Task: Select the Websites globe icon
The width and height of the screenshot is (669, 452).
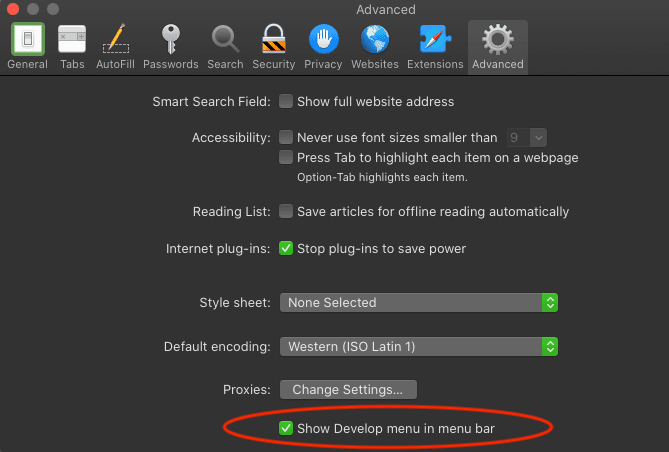Action: pyautogui.click(x=375, y=46)
